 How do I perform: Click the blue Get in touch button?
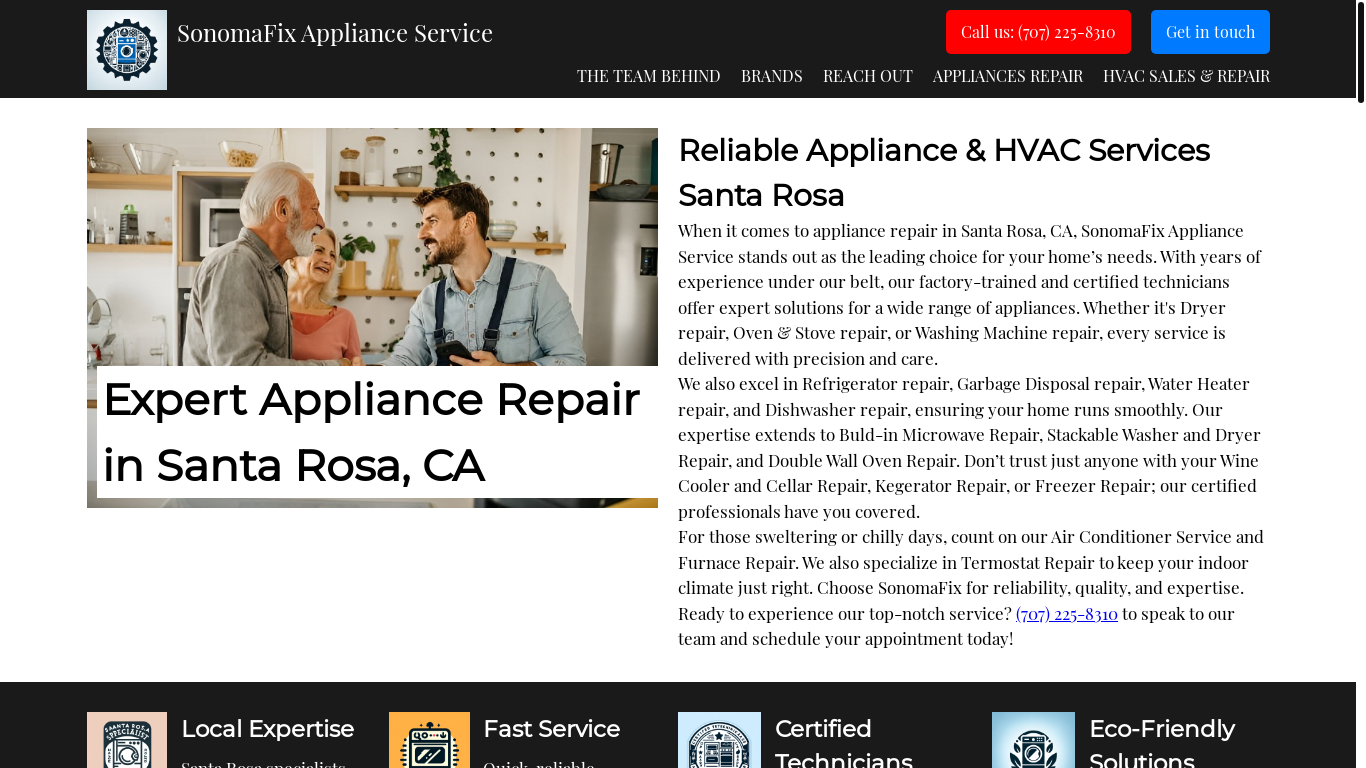click(x=1210, y=32)
